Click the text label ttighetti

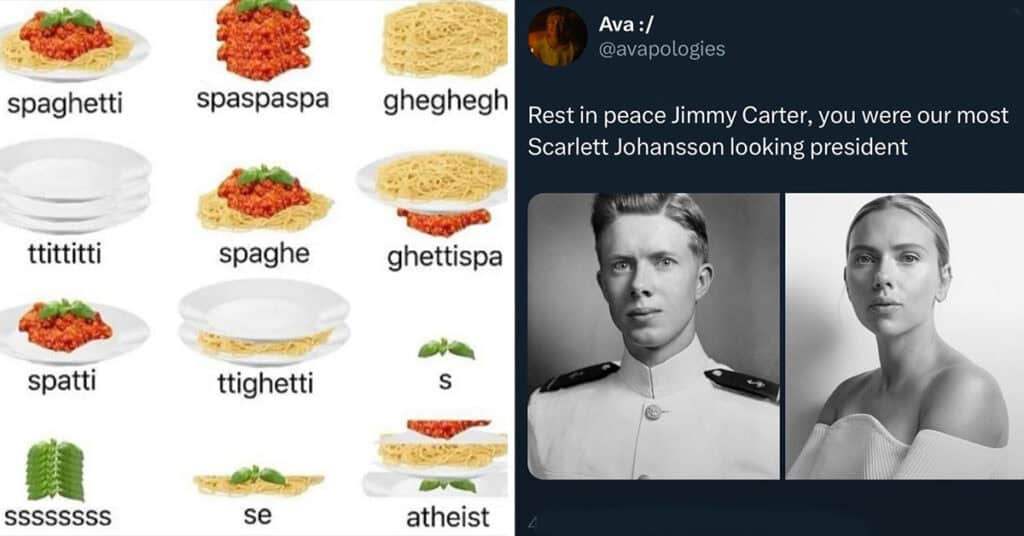tap(266, 383)
